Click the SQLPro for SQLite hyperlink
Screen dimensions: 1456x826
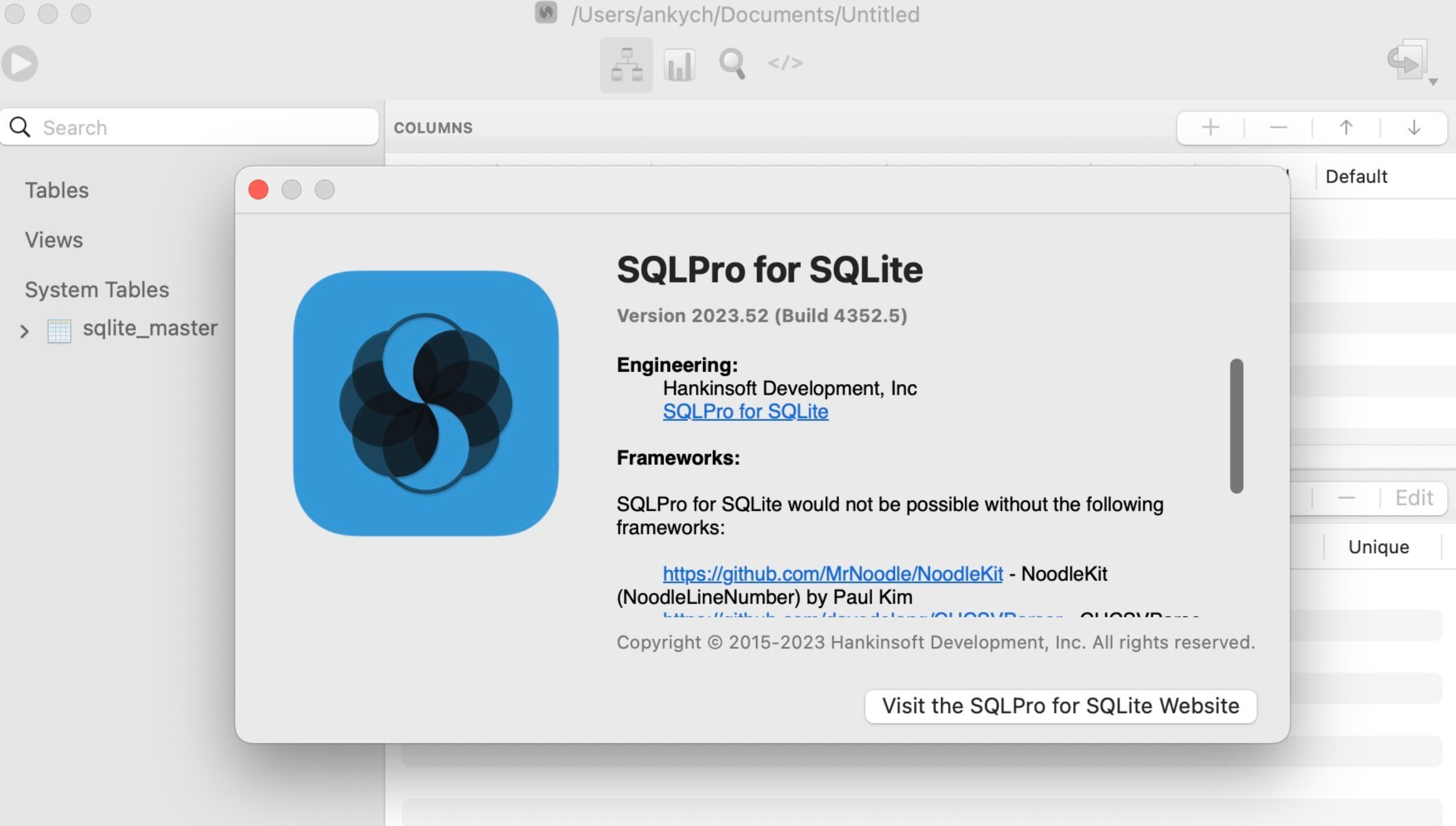745,411
